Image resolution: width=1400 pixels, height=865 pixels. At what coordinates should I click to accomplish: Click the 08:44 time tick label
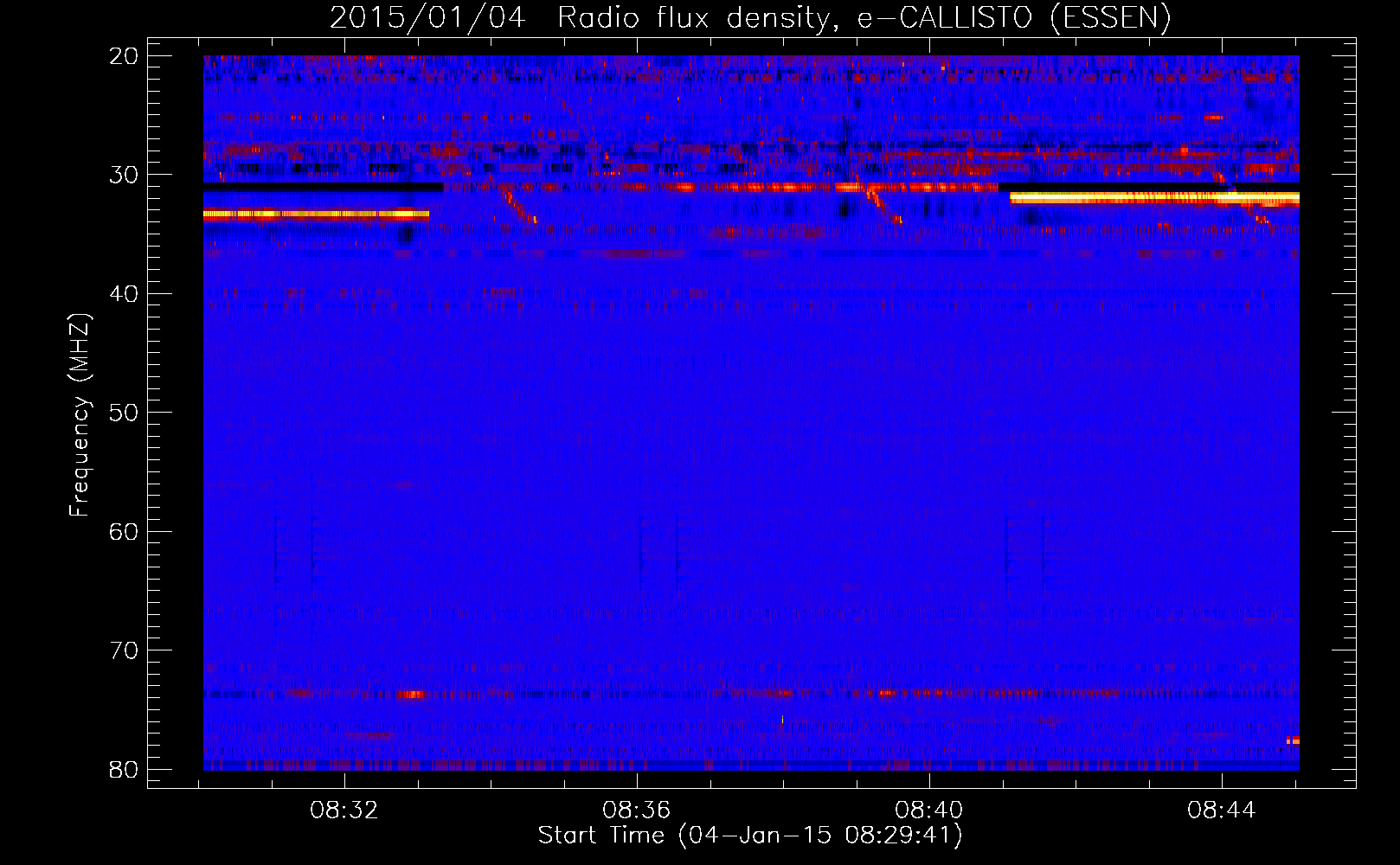pos(1221,811)
